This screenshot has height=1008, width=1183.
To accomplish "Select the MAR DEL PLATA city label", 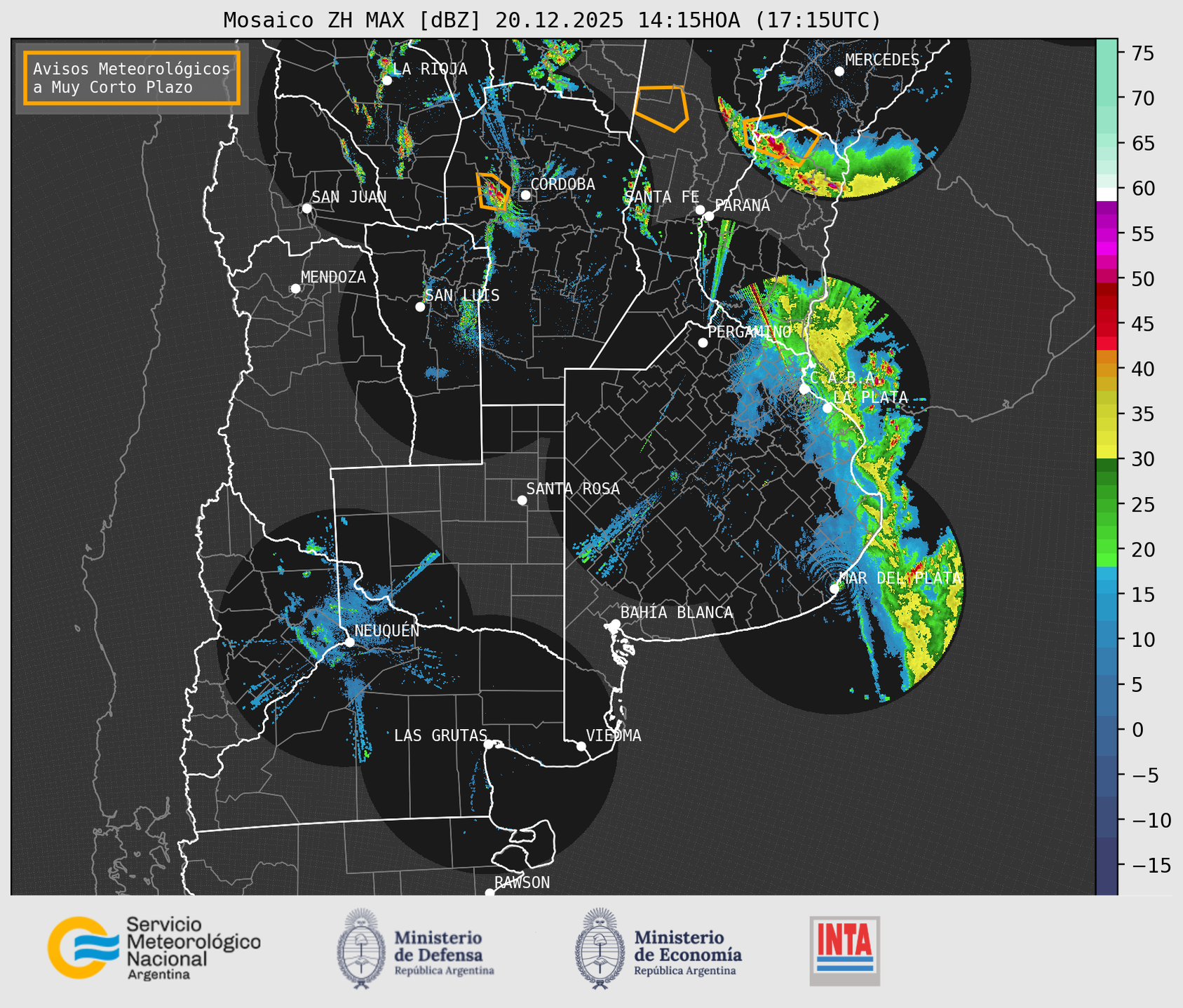I will tap(900, 578).
